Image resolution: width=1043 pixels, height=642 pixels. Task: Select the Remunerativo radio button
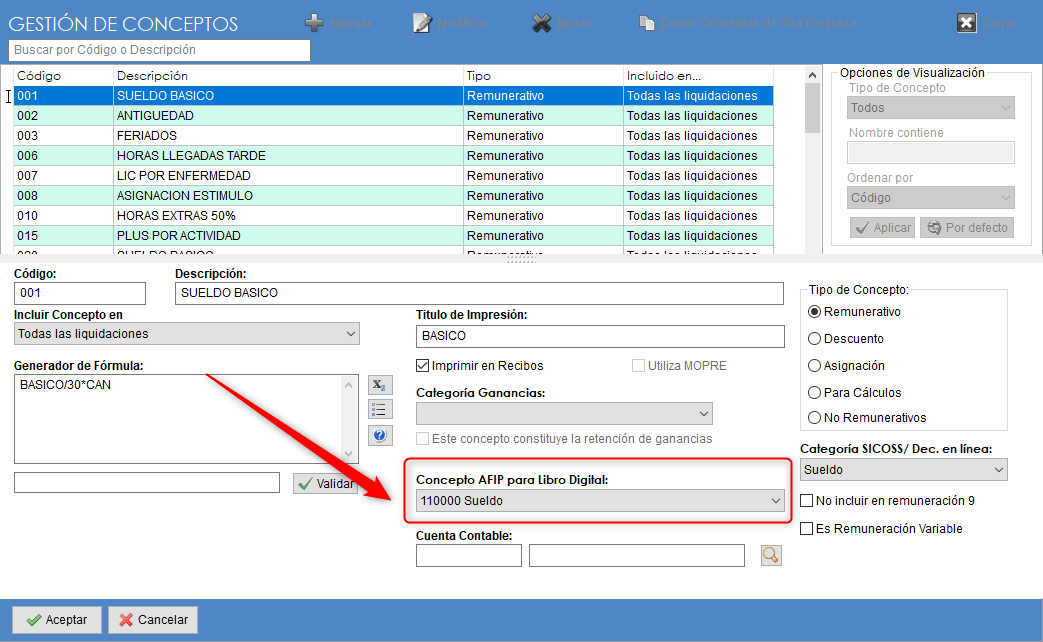pyautogui.click(x=814, y=311)
